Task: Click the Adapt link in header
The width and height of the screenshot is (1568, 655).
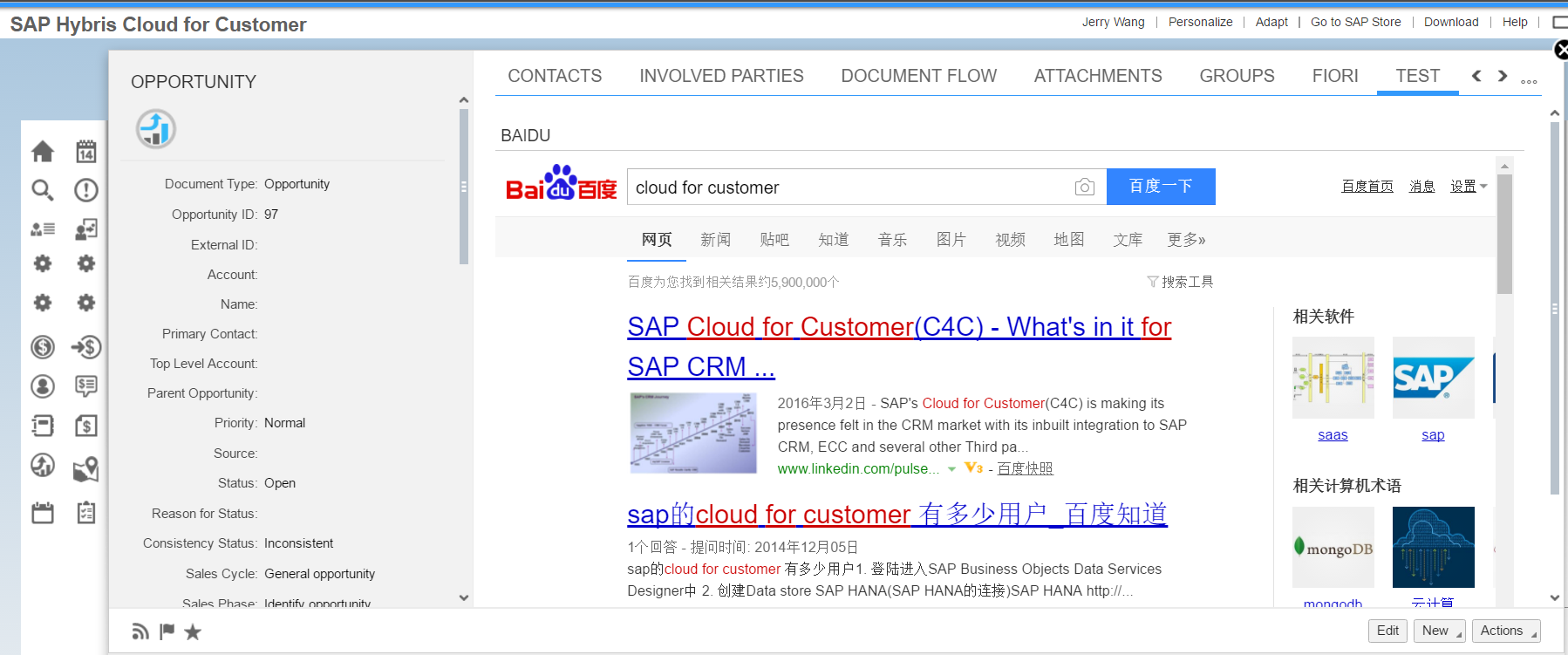Action: (x=1271, y=22)
